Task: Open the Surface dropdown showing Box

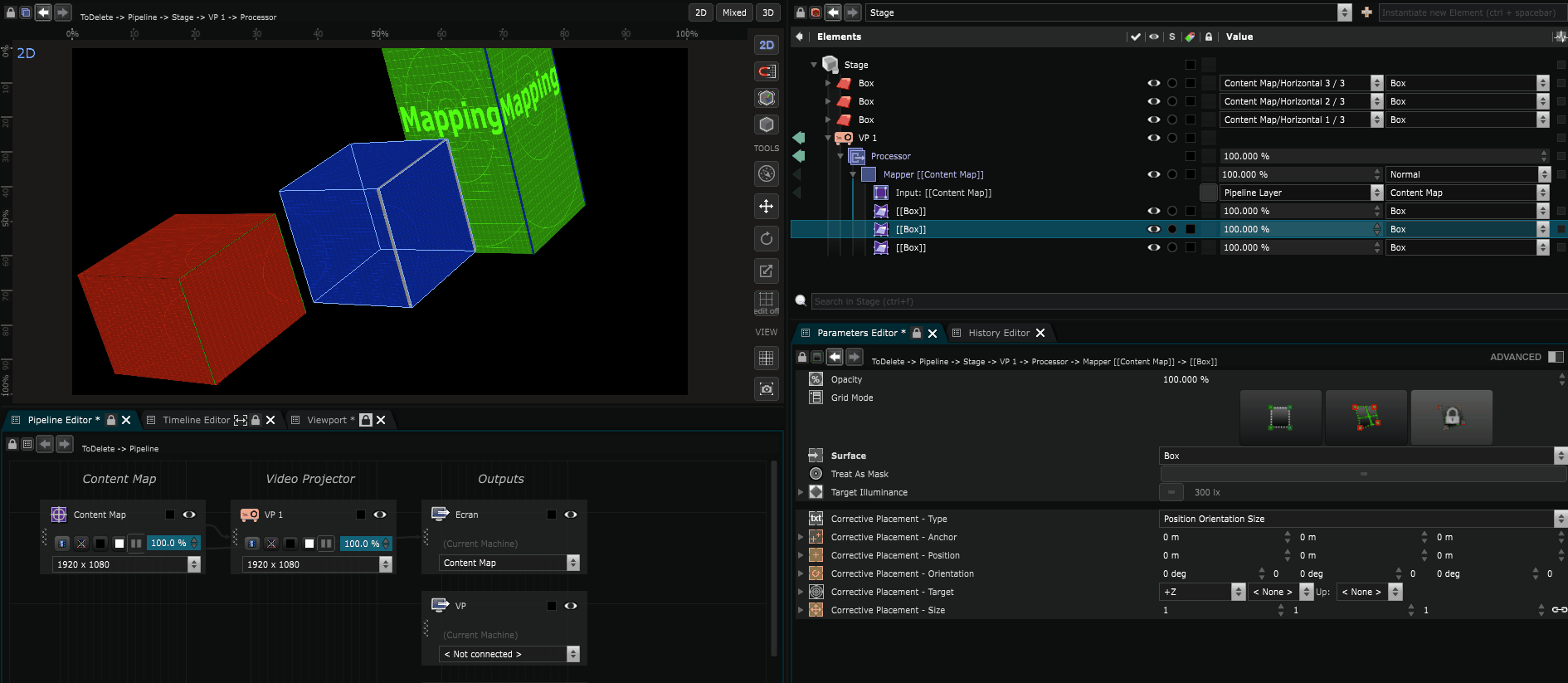Action: pyautogui.click(x=1362, y=456)
